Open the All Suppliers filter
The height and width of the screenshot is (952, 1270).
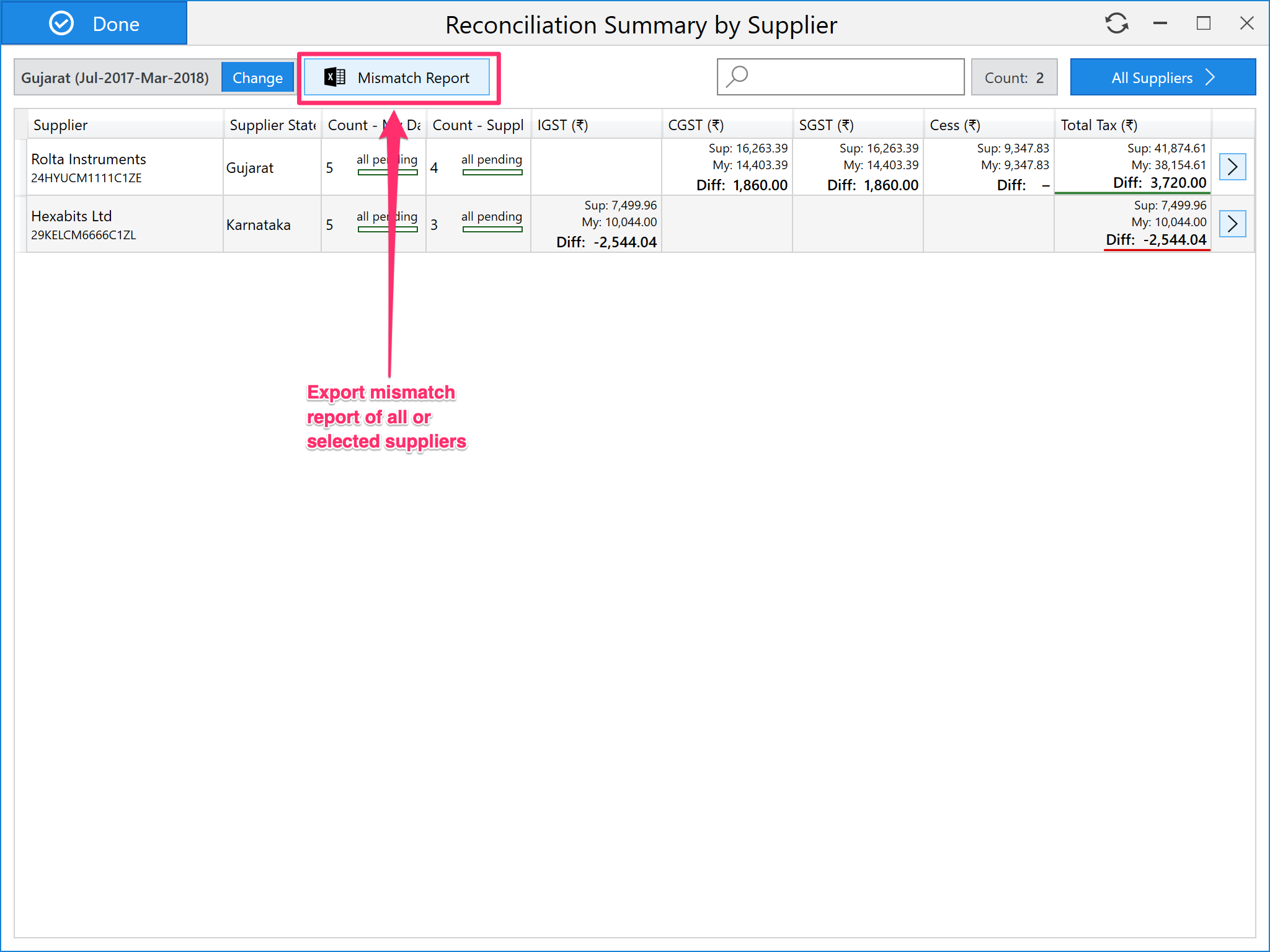(x=1162, y=77)
